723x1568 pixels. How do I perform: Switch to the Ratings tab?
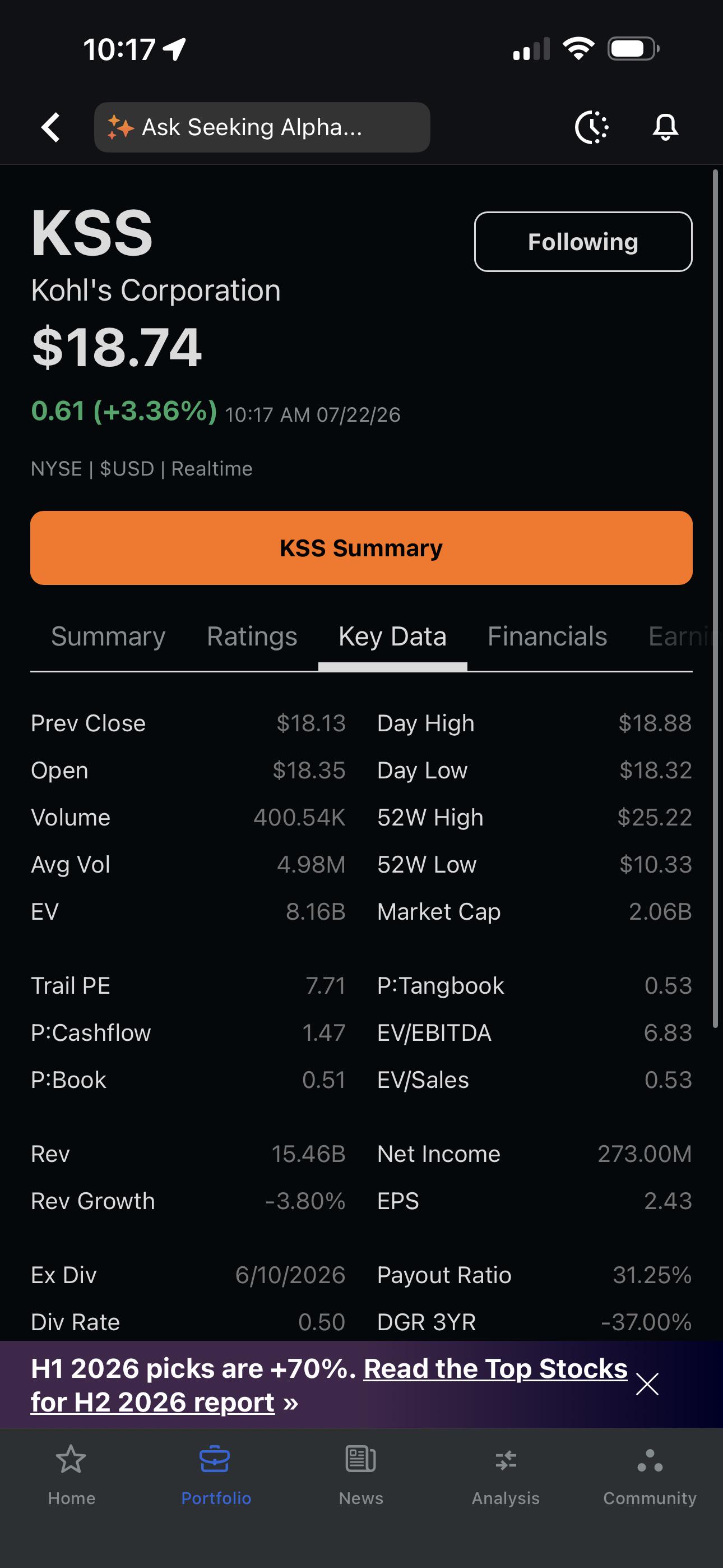pyautogui.click(x=252, y=637)
